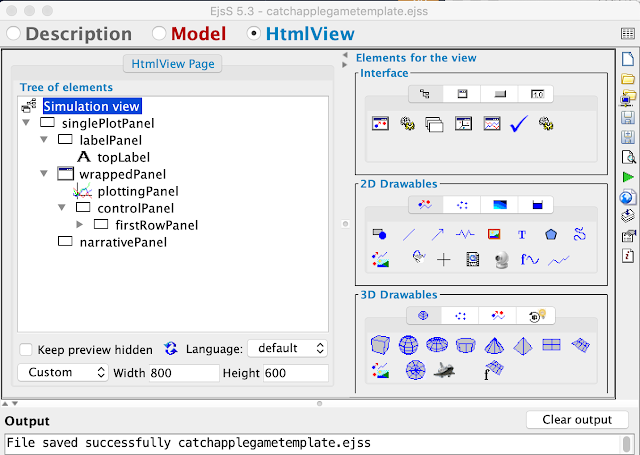Click the refresh preview icon beside Language
The height and width of the screenshot is (455, 640).
pyautogui.click(x=171, y=348)
